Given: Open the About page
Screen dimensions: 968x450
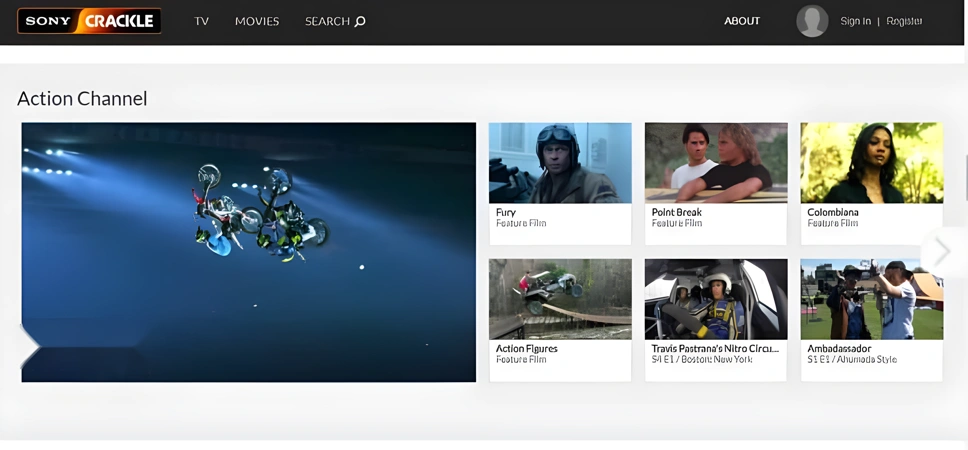Looking at the screenshot, I should 741,21.
